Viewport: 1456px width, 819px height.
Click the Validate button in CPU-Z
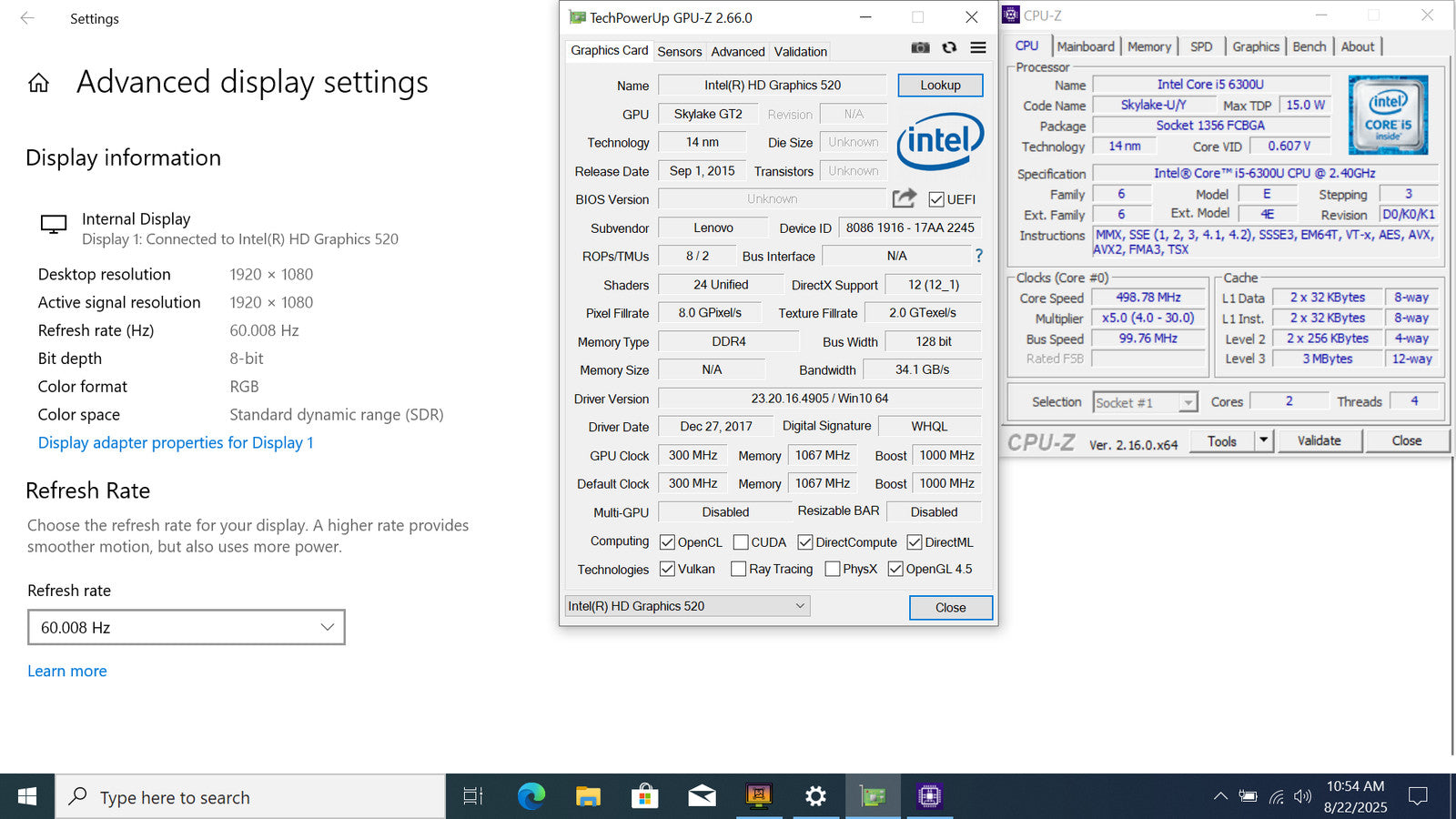1319,440
